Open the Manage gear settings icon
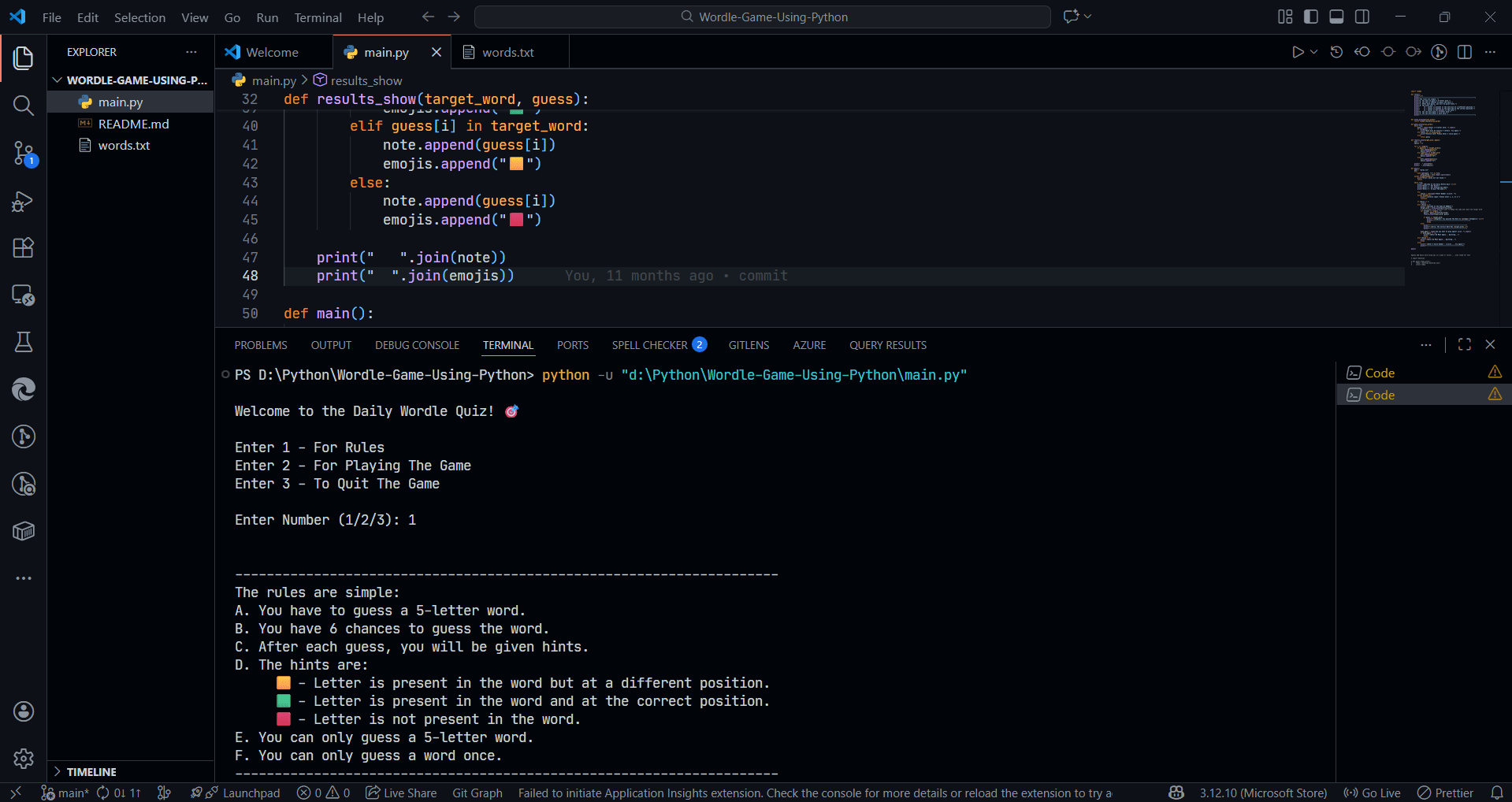 [x=23, y=758]
